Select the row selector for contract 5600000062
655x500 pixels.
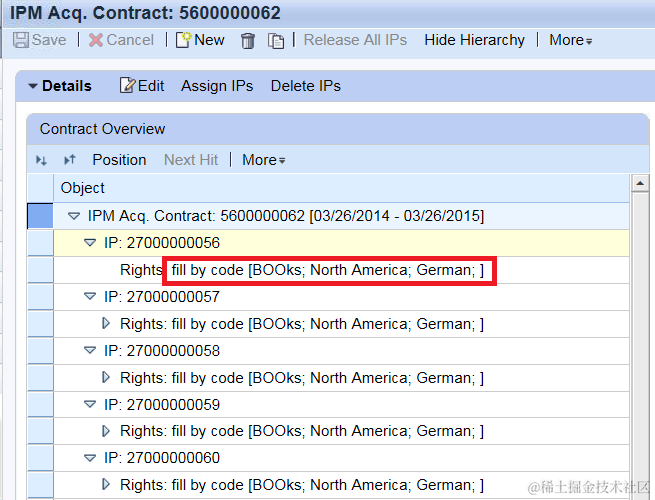pyautogui.click(x=40, y=216)
